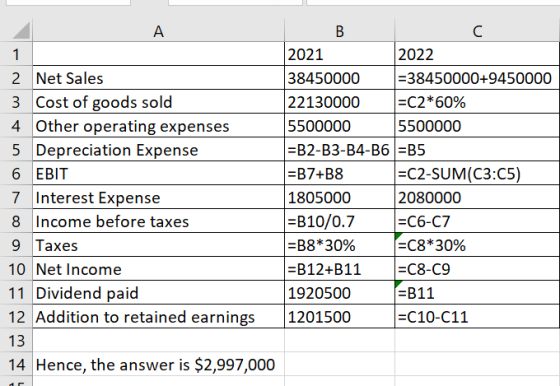This screenshot has height=386, width=560.
Task: Select row 1 header
Action: pyautogui.click(x=16, y=55)
